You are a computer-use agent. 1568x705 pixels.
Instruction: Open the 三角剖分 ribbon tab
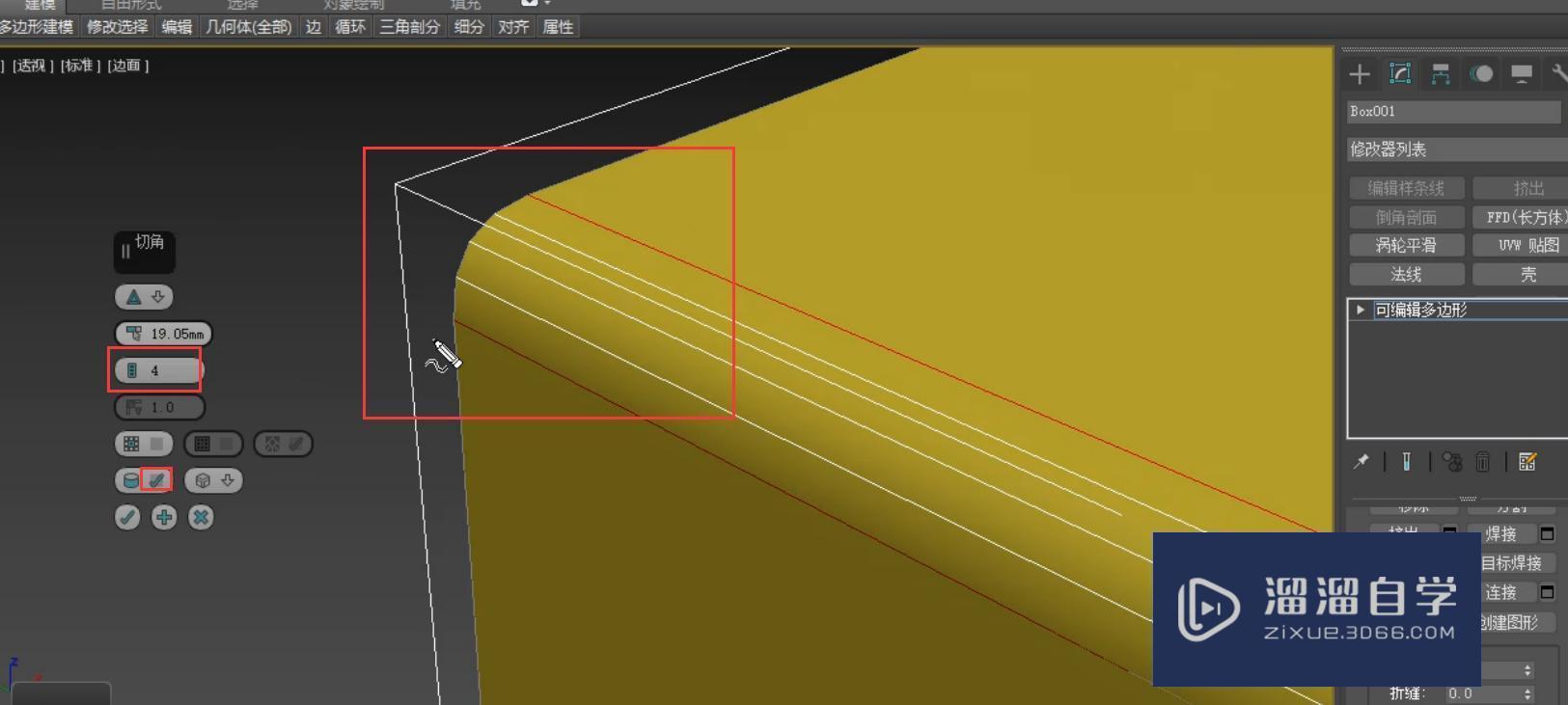pos(410,27)
